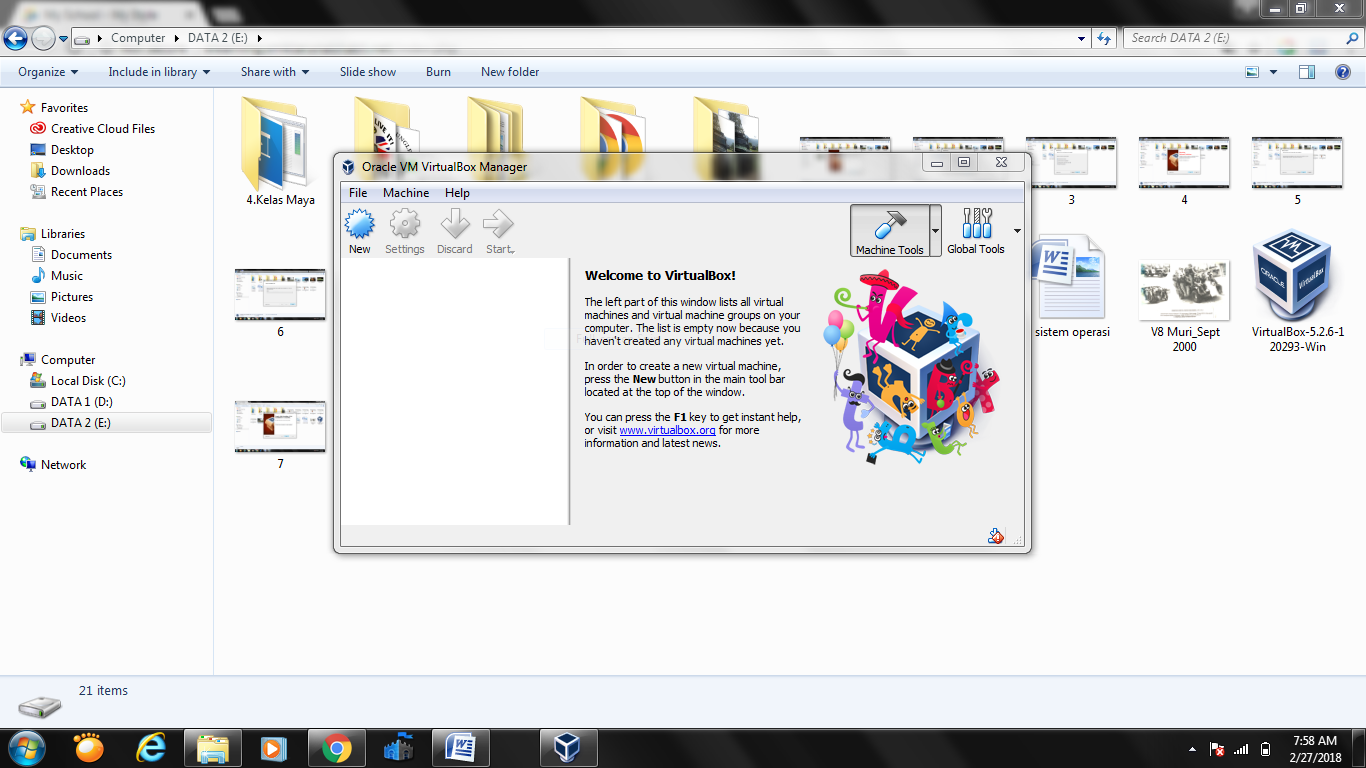Launch Internet Explorer from the taskbar
This screenshot has height=768, width=1366.
[x=151, y=748]
